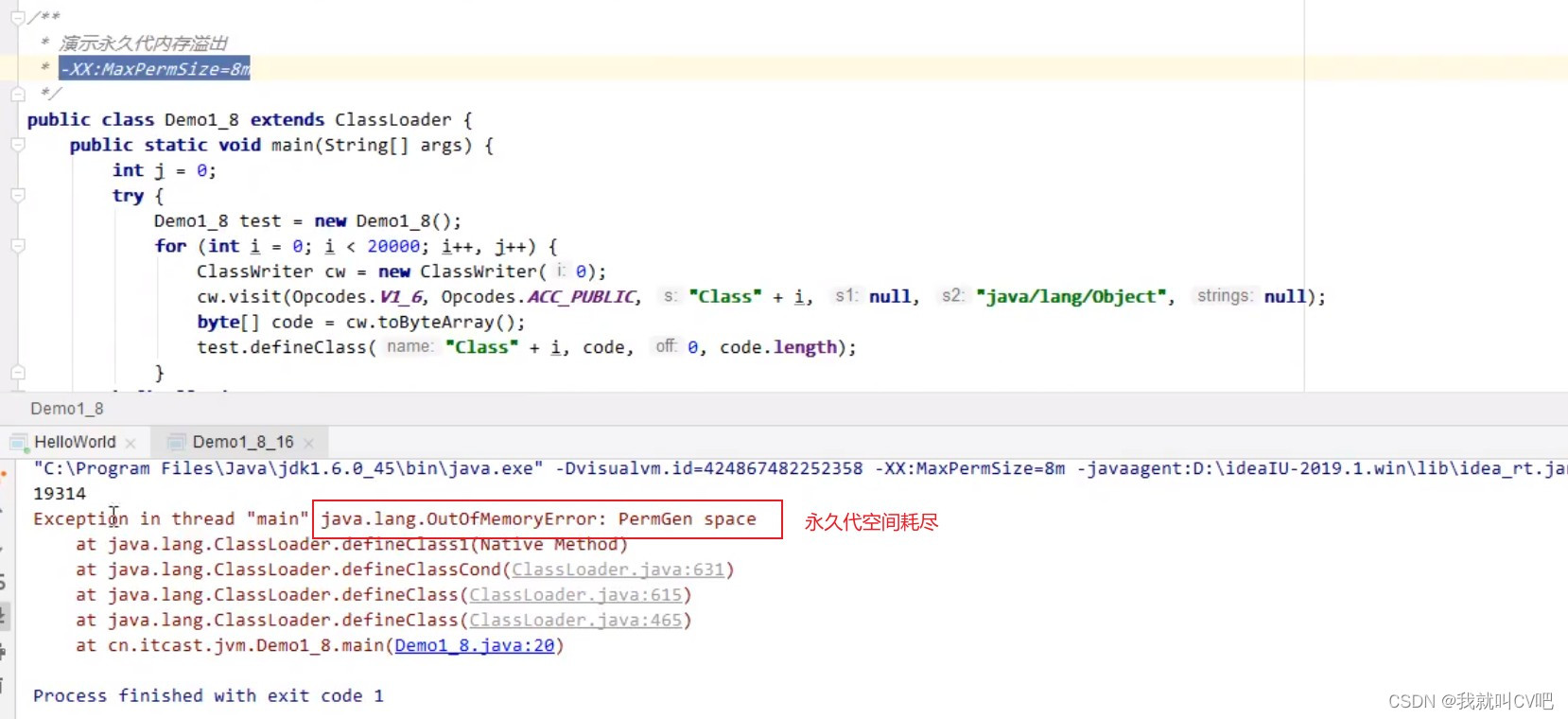Click Opcodes.V1_6 constant
1568x719 pixels.
(x=357, y=297)
